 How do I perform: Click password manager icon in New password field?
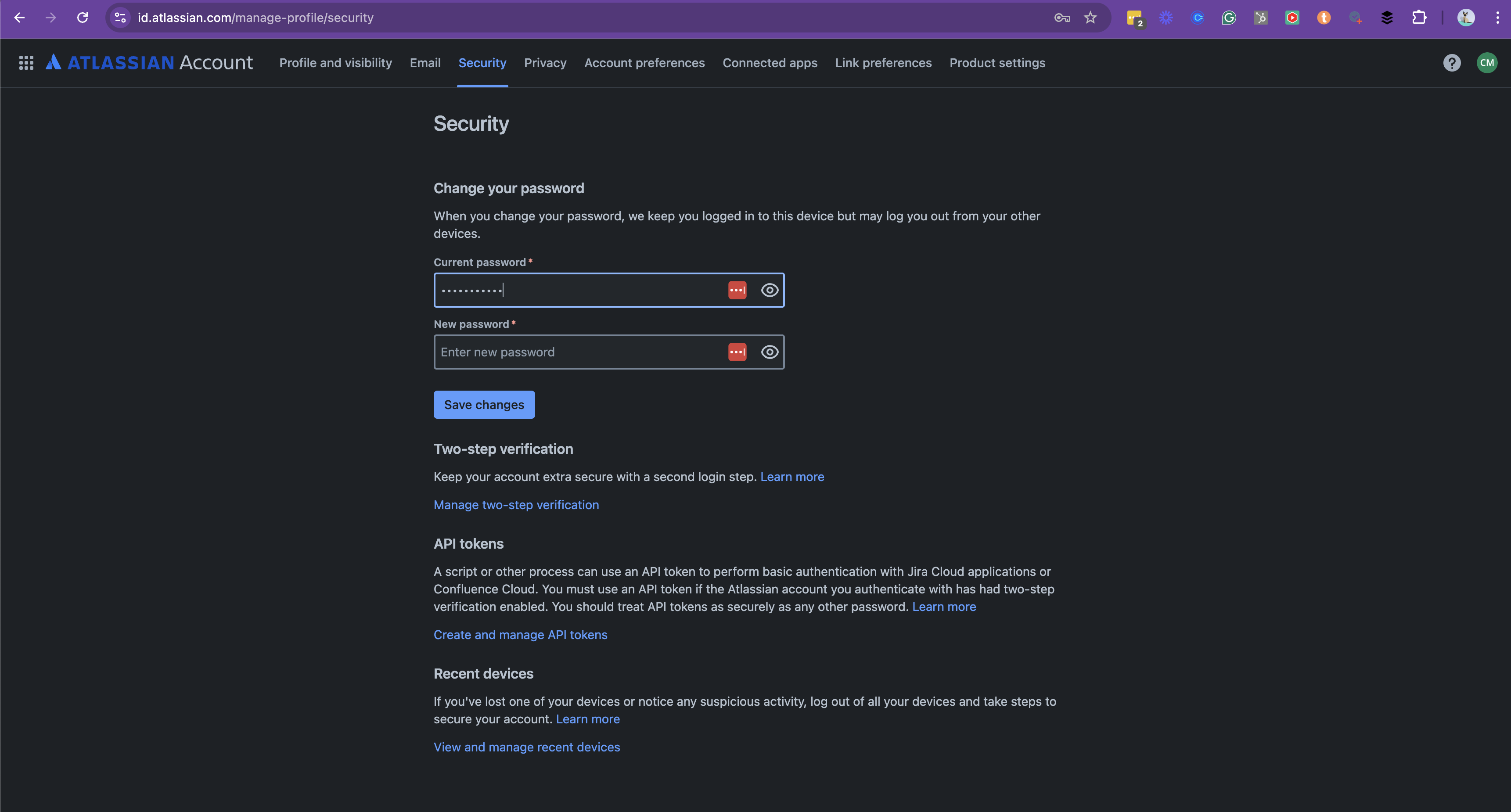(x=737, y=352)
